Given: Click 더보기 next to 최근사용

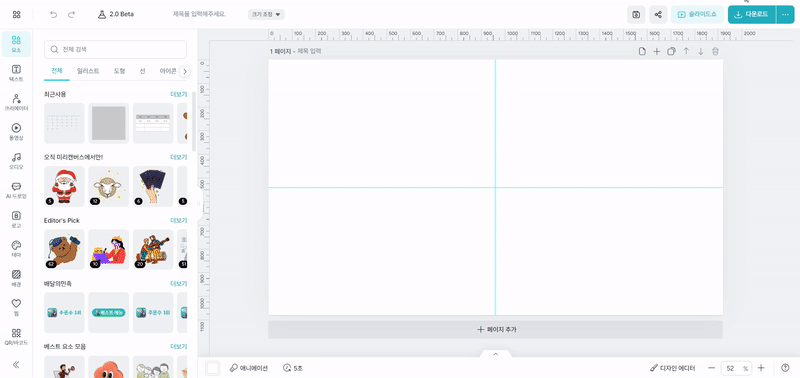Looking at the screenshot, I should [178, 94].
